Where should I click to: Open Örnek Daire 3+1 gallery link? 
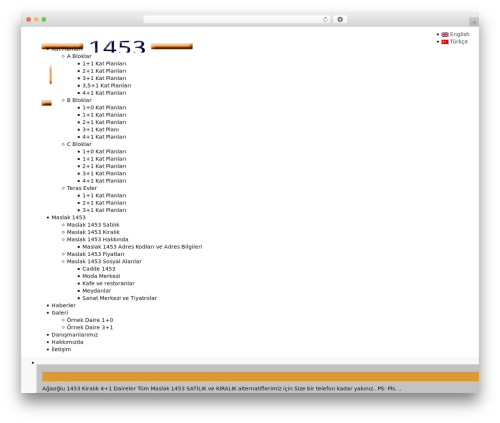pos(90,328)
